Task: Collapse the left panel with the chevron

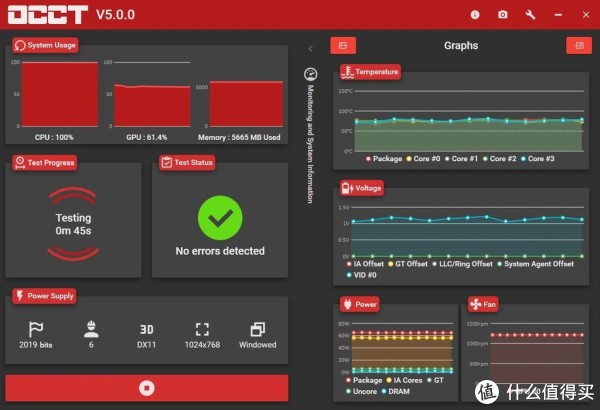Action: [x=311, y=48]
